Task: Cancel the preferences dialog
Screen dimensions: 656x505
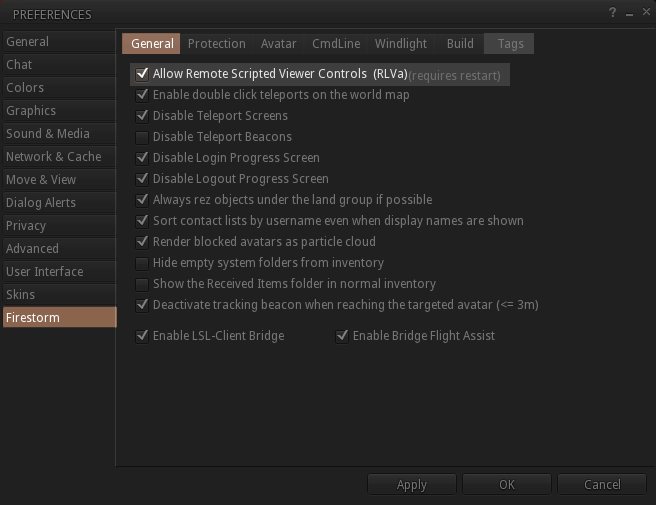Action: coord(602,484)
